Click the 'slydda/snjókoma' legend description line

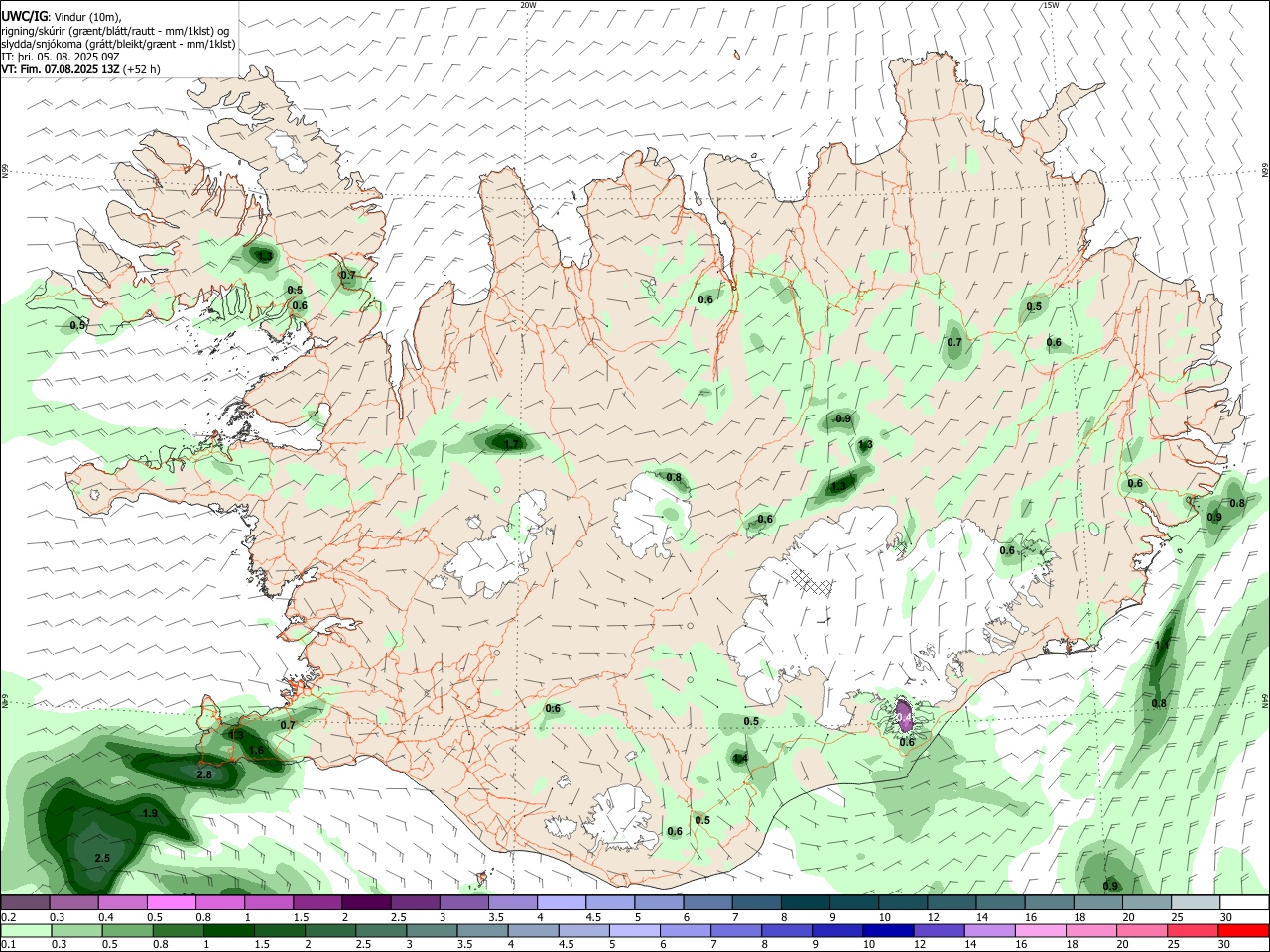118,44
